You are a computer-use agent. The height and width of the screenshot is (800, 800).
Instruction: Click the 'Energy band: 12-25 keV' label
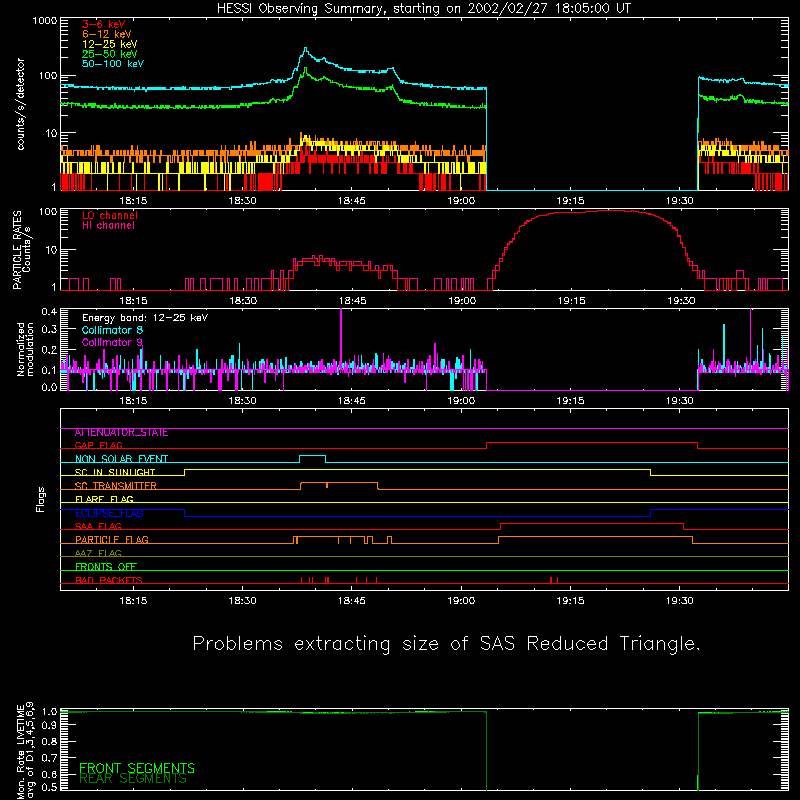click(145, 318)
